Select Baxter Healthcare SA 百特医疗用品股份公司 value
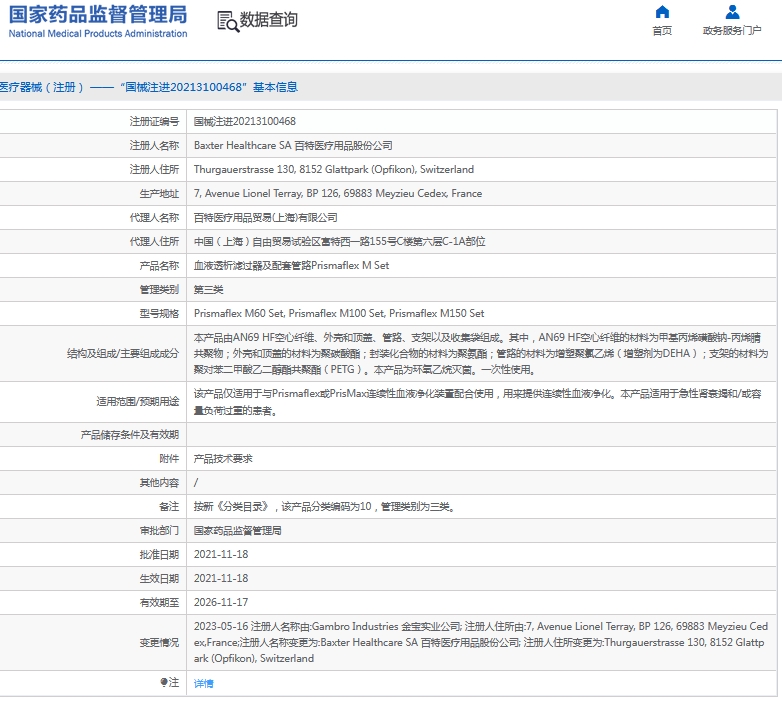The image size is (782, 702). click(x=293, y=146)
